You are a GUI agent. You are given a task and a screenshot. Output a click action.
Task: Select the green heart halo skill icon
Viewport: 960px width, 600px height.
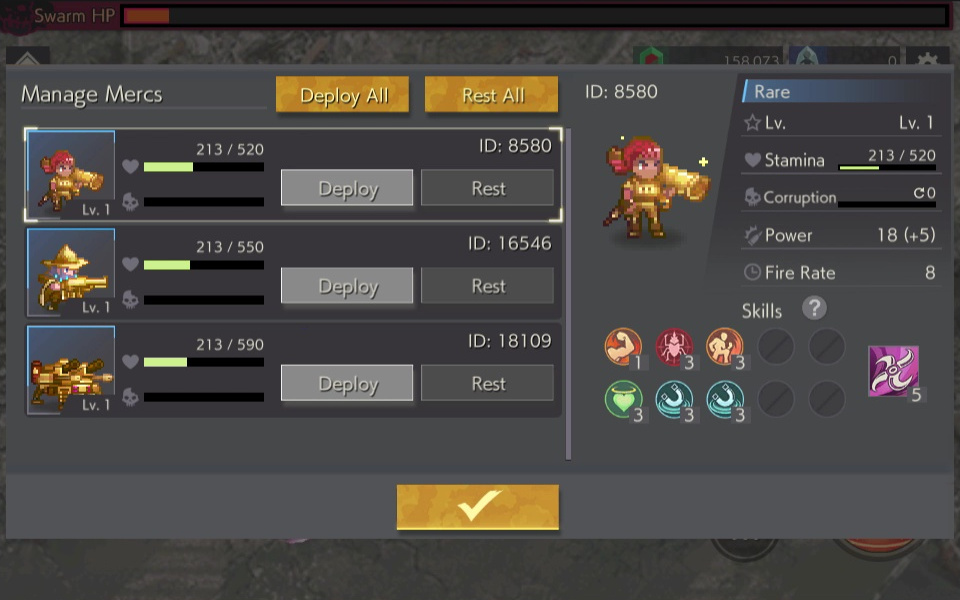(623, 399)
